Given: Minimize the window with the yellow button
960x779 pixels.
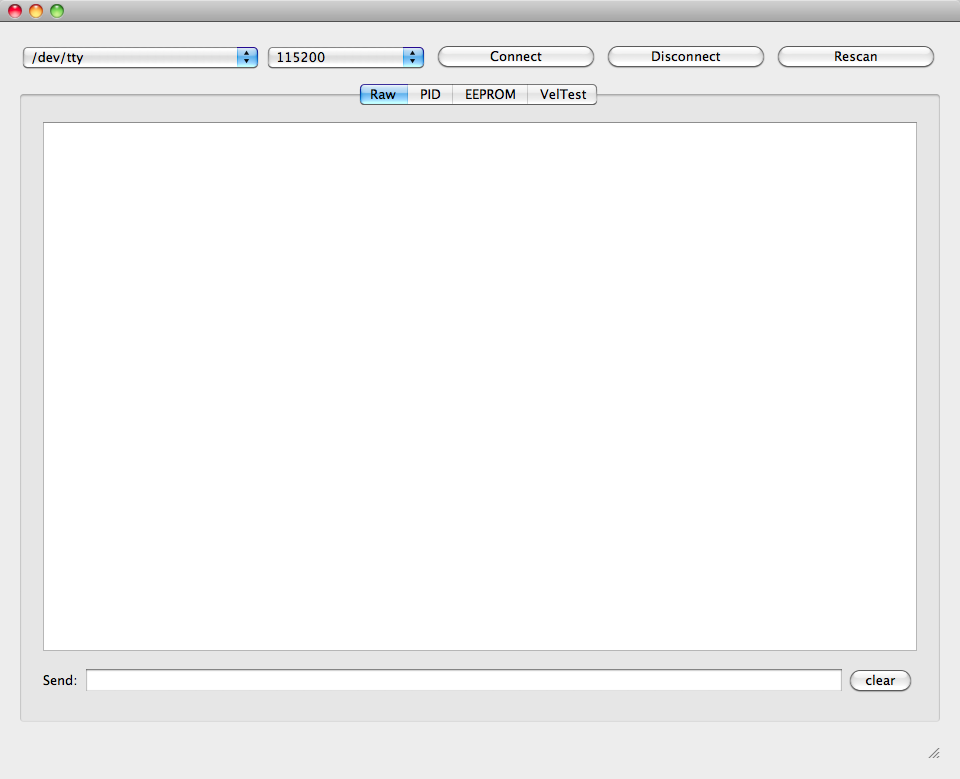Looking at the screenshot, I should pos(36,11).
